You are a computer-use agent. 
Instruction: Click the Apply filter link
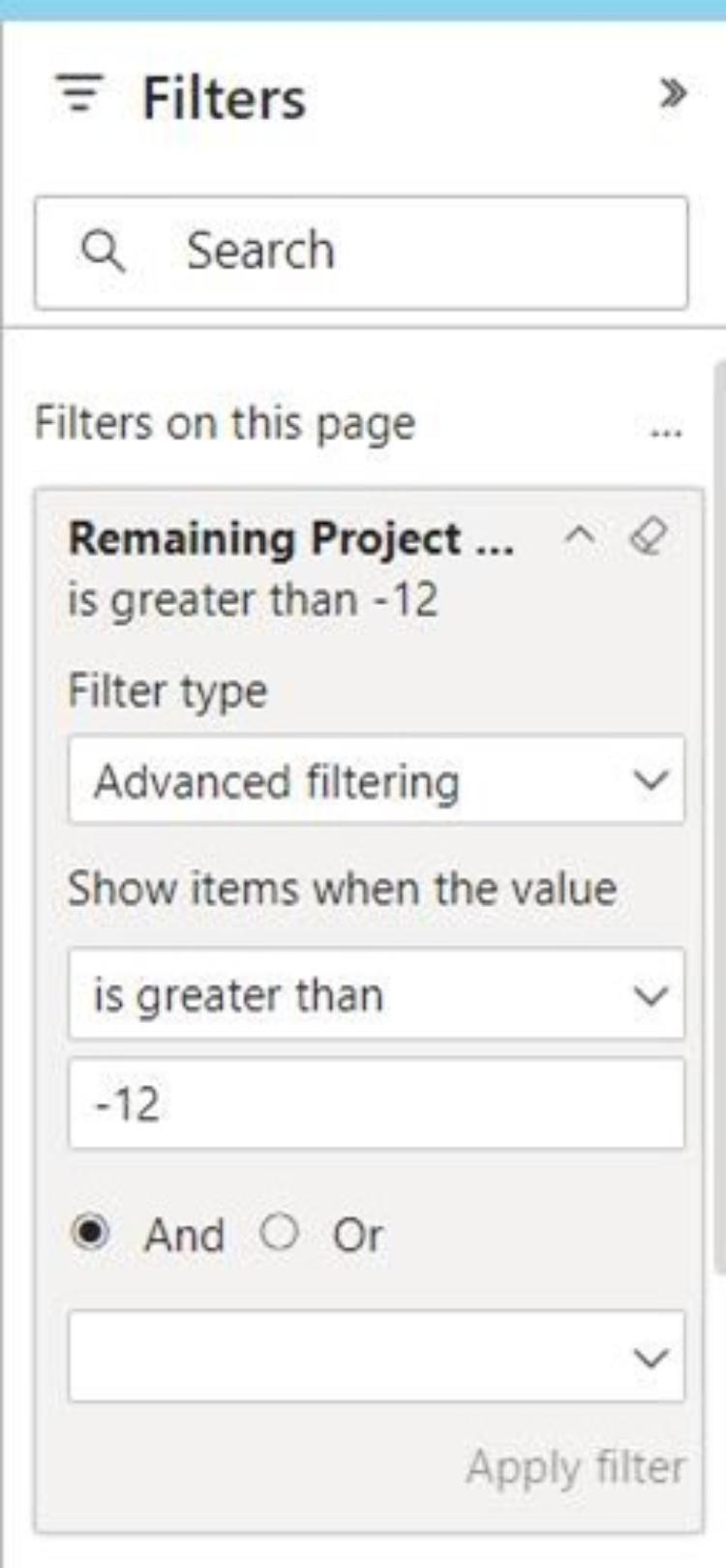pyautogui.click(x=576, y=1467)
